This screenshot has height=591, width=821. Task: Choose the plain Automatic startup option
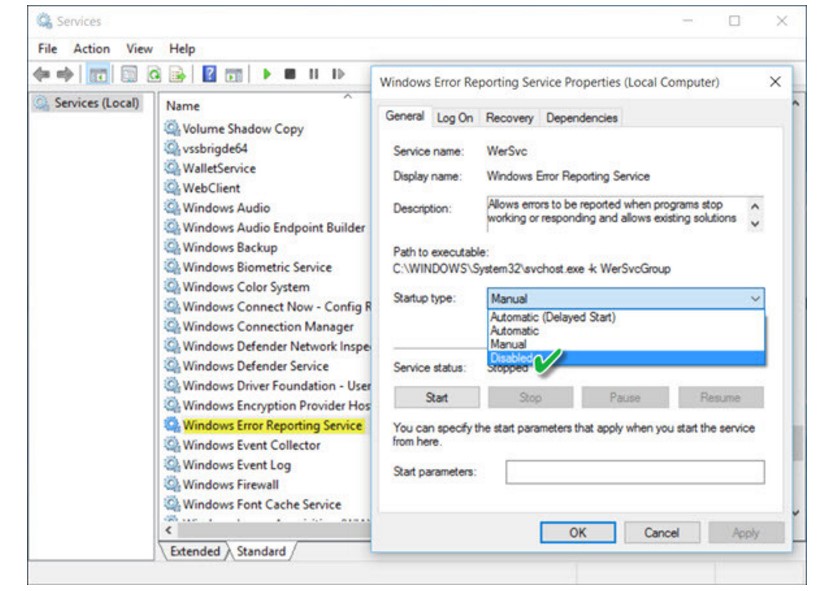(x=626, y=331)
